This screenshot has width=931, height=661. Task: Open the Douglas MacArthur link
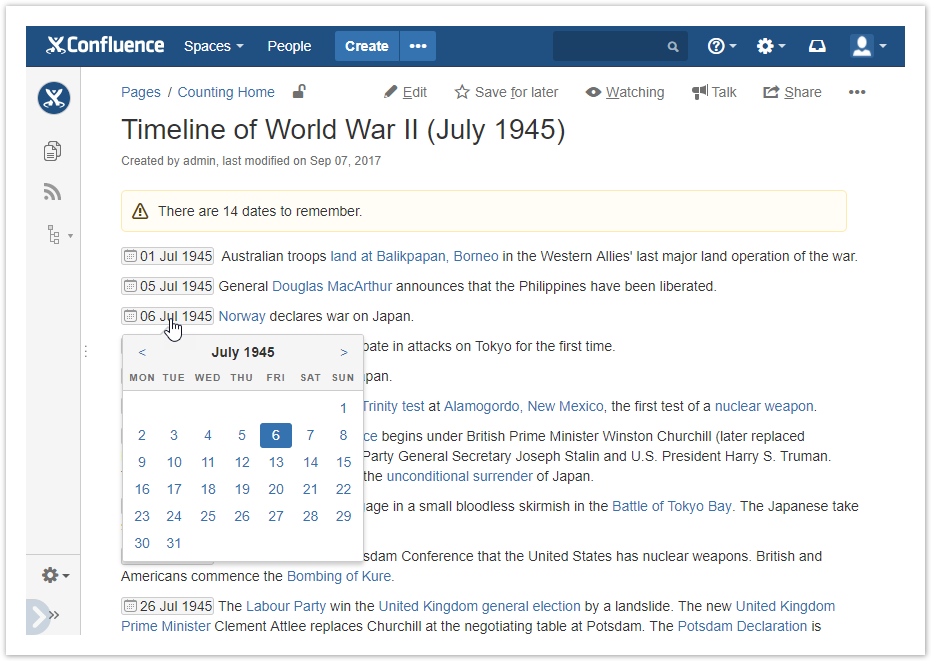tap(332, 286)
